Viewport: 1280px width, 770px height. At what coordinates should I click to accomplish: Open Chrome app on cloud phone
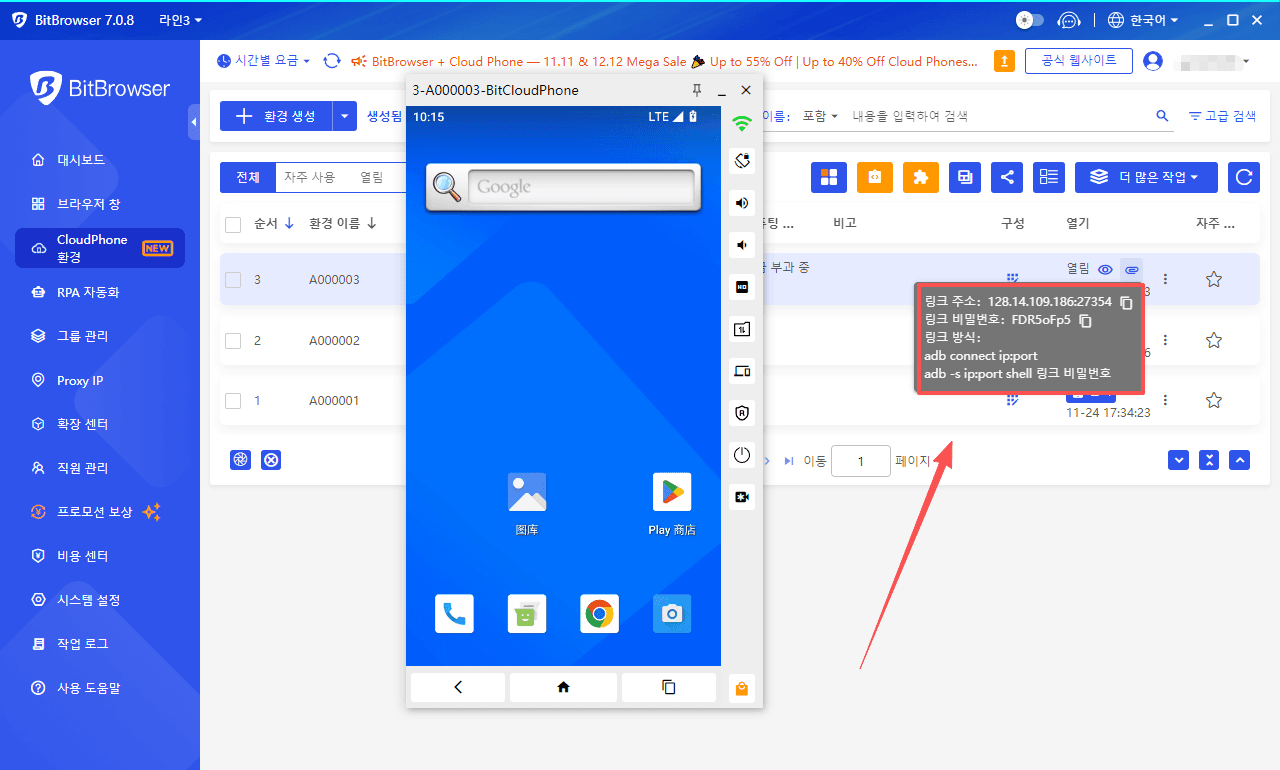coord(599,614)
